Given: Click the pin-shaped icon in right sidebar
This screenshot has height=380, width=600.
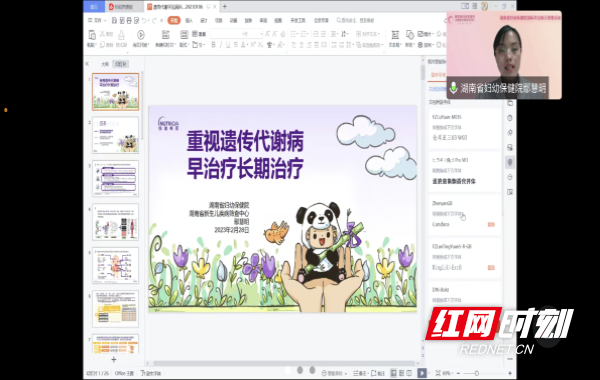Looking at the screenshot, I should click(x=510, y=132).
